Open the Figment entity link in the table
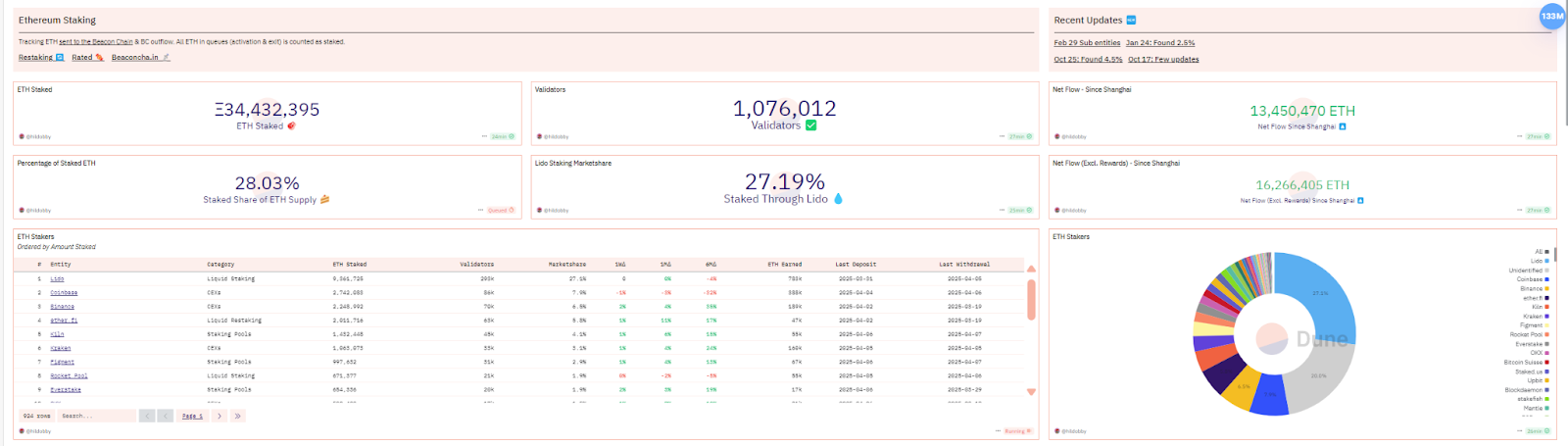This screenshot has width=1568, height=446. (x=62, y=362)
